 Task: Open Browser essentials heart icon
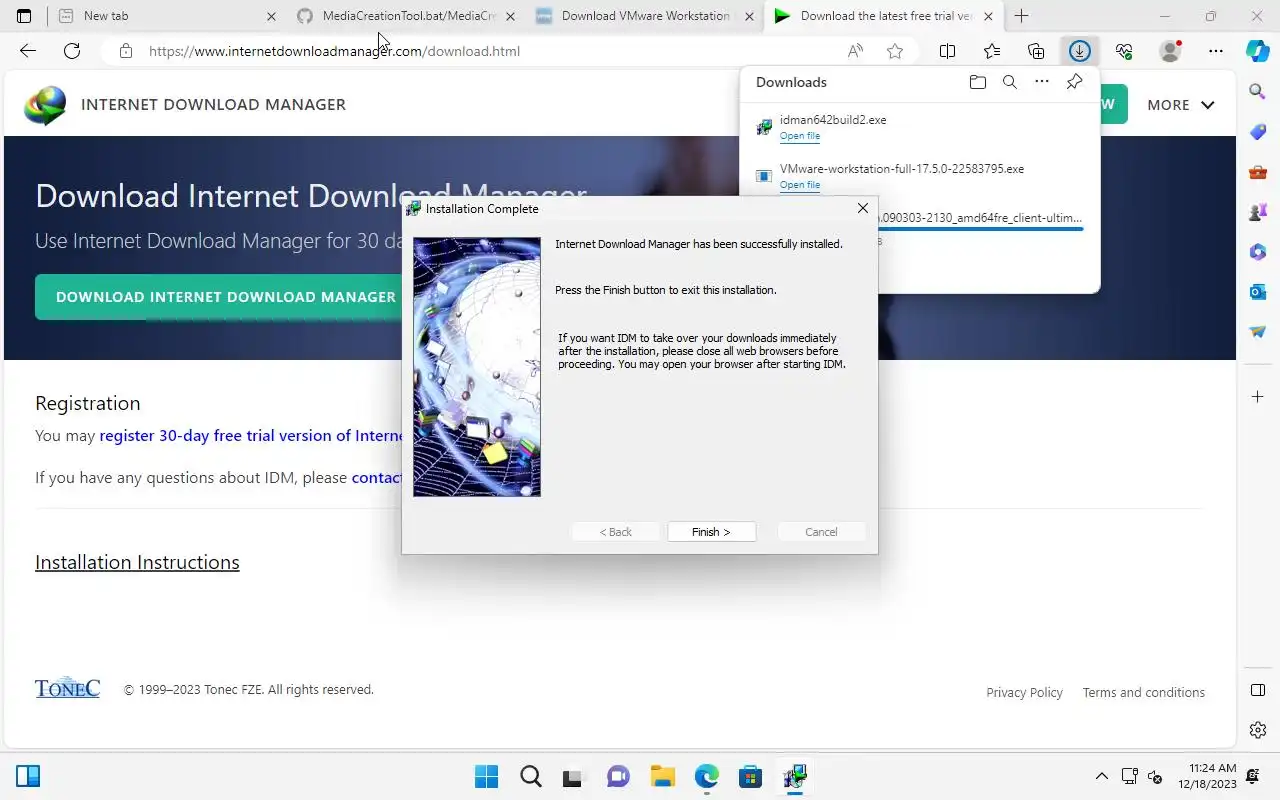click(1124, 51)
